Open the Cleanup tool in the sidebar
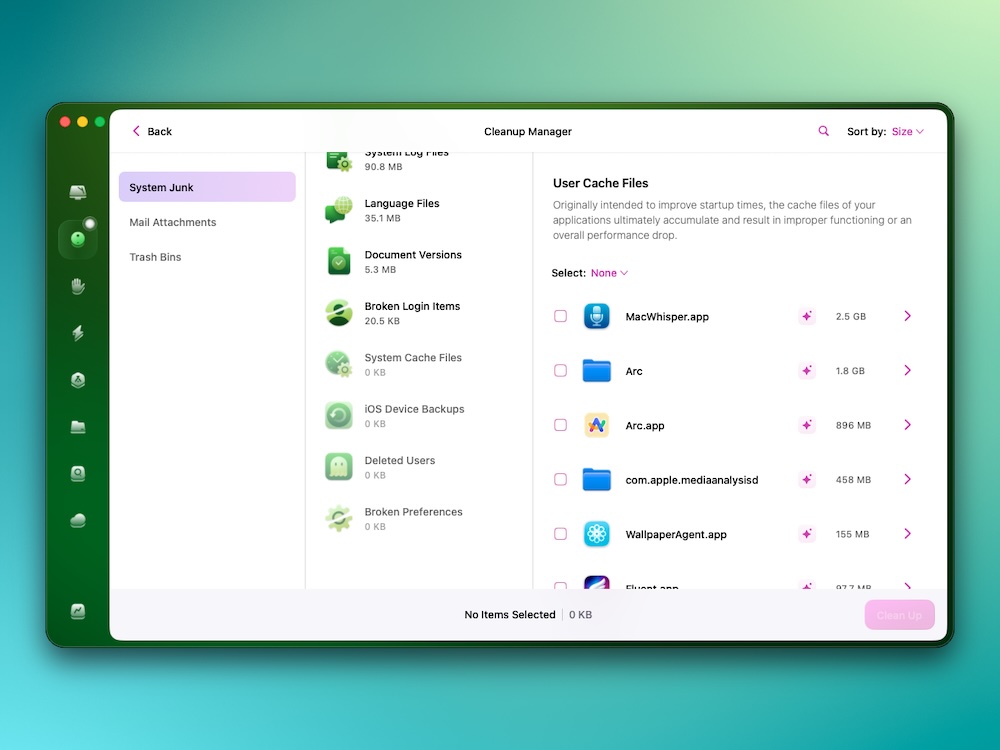 click(x=78, y=239)
